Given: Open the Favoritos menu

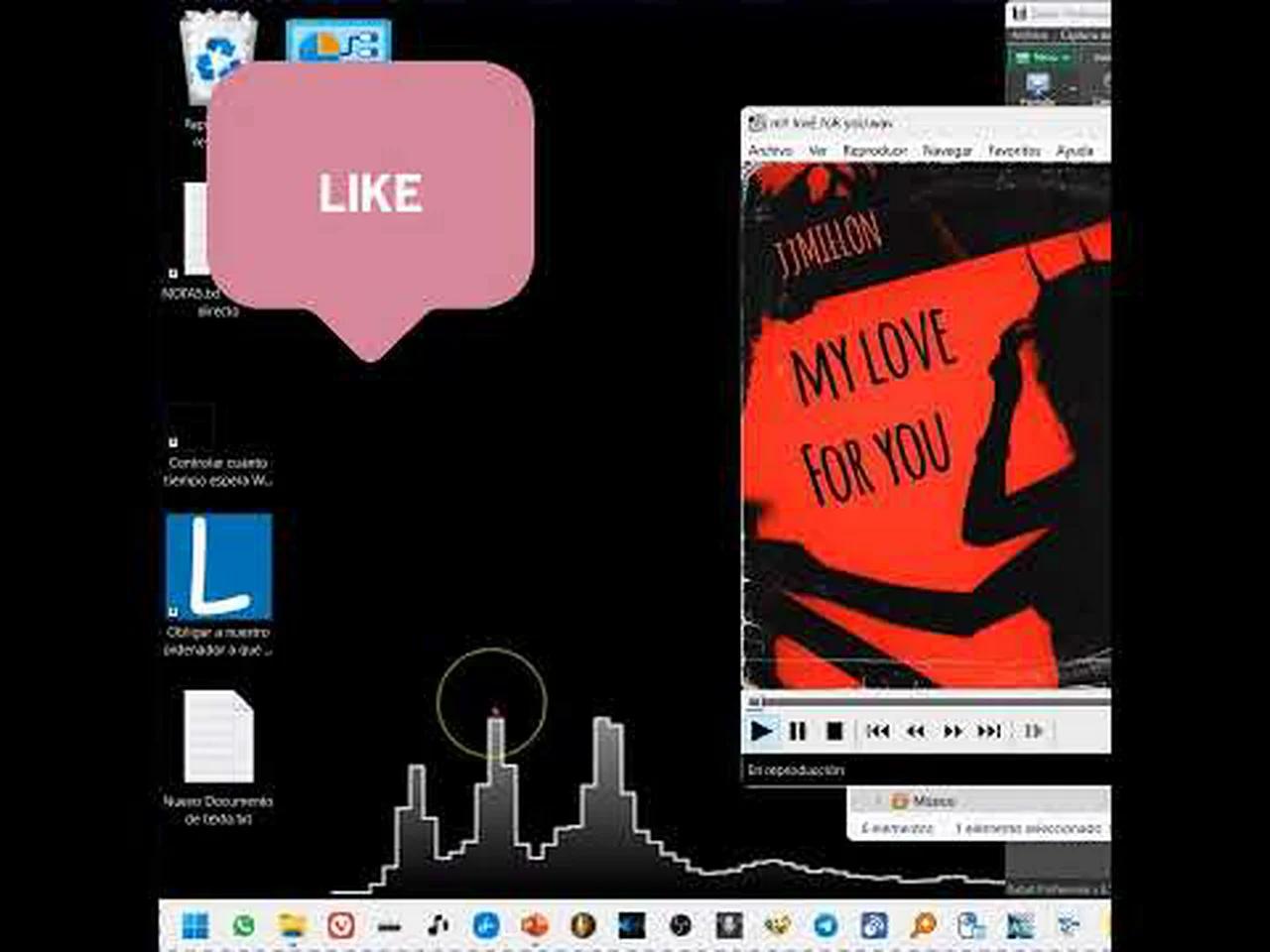Looking at the screenshot, I should point(1014,151).
